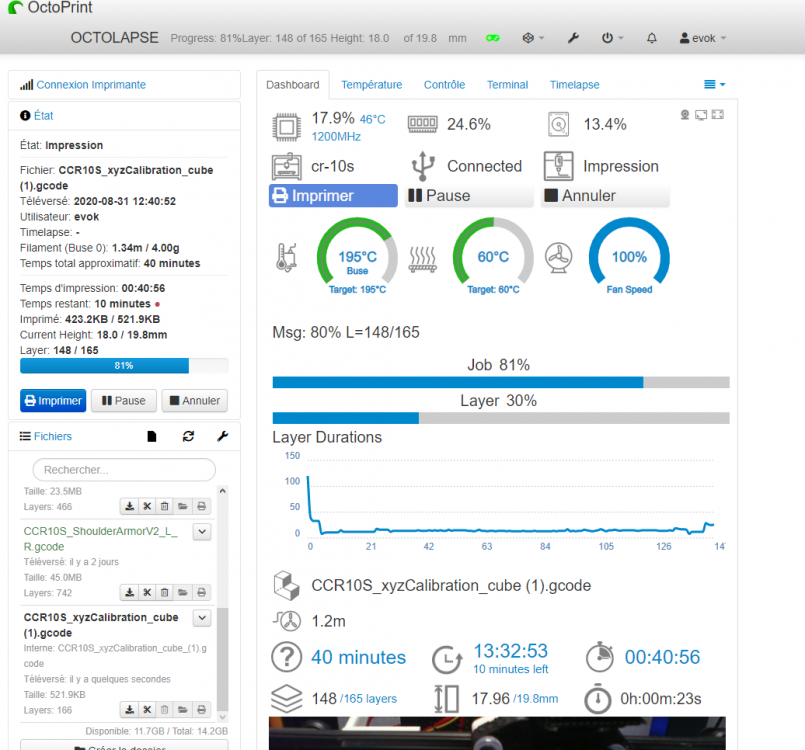This screenshot has width=805, height=750.
Task: Click the hotend nozzle thermometer icon
Action: click(x=286, y=257)
